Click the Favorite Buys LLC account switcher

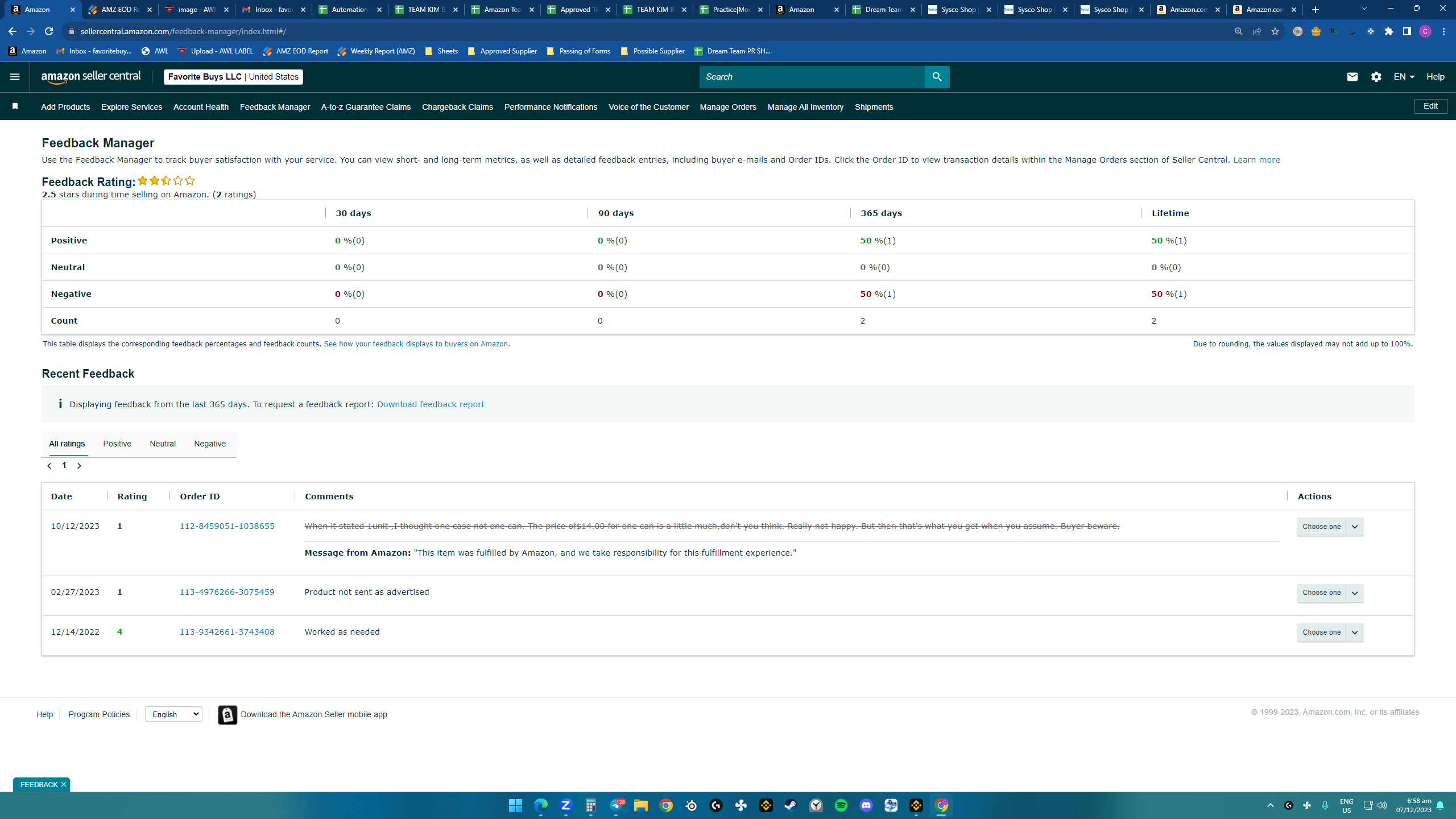233,77
